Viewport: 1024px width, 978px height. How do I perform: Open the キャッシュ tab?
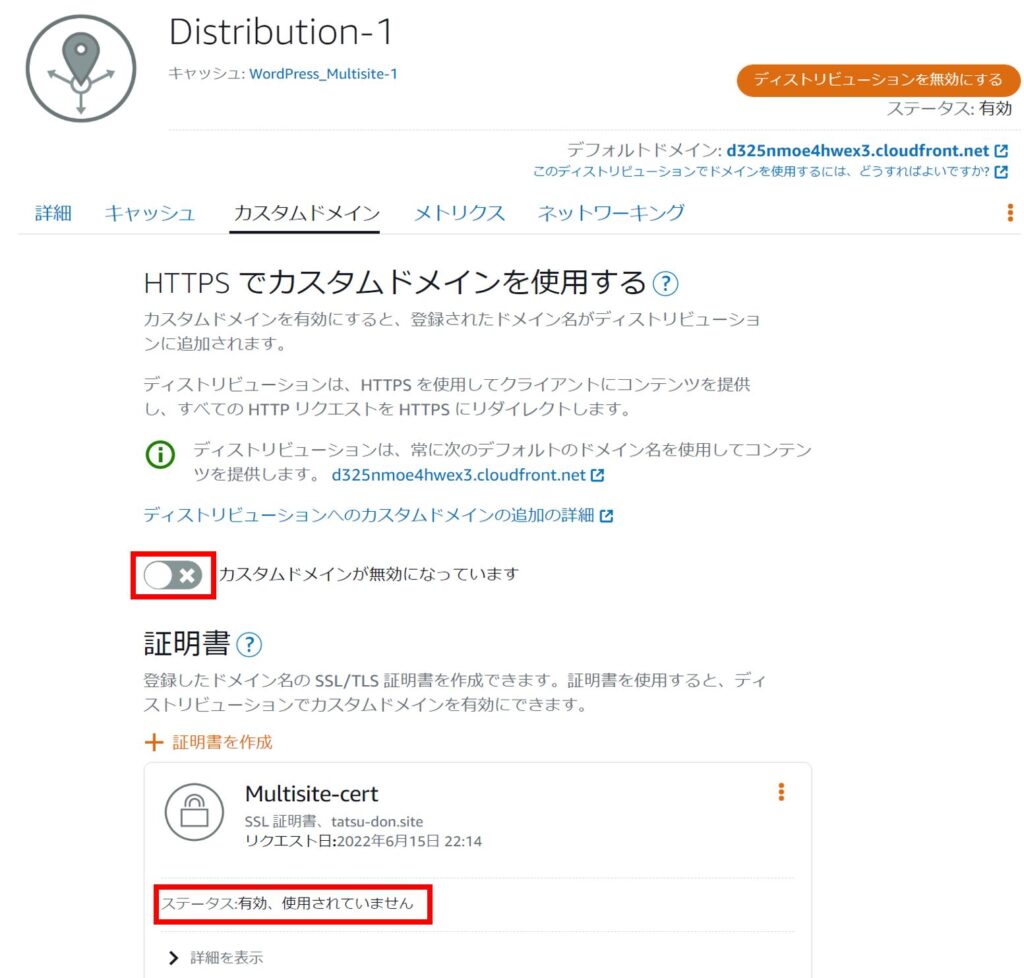(150, 212)
